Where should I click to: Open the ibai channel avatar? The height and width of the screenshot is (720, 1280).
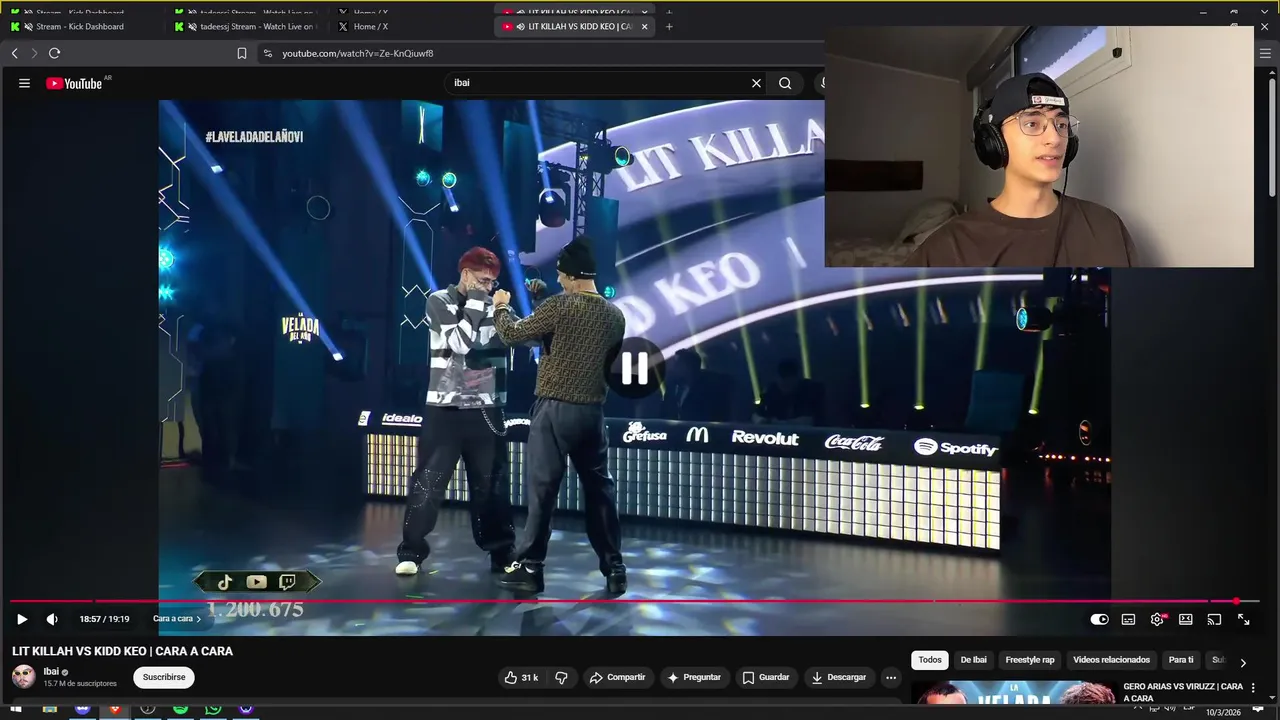click(23, 677)
